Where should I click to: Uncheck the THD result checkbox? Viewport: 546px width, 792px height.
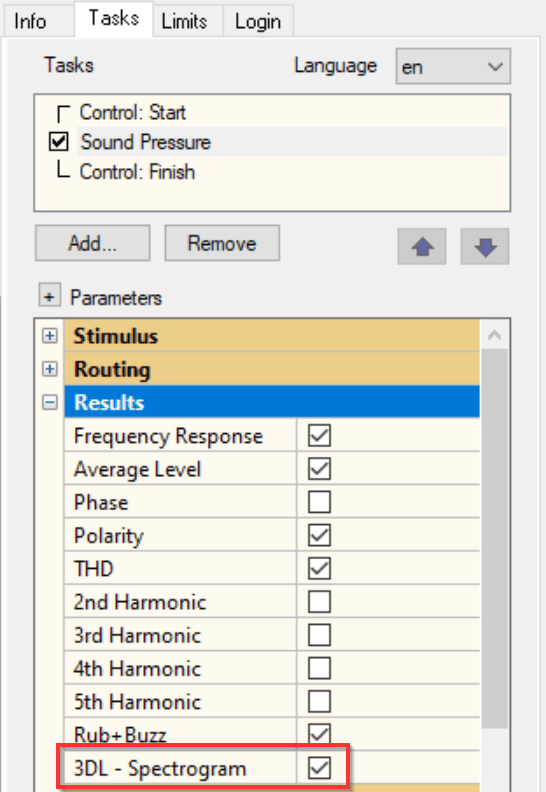pos(319,569)
